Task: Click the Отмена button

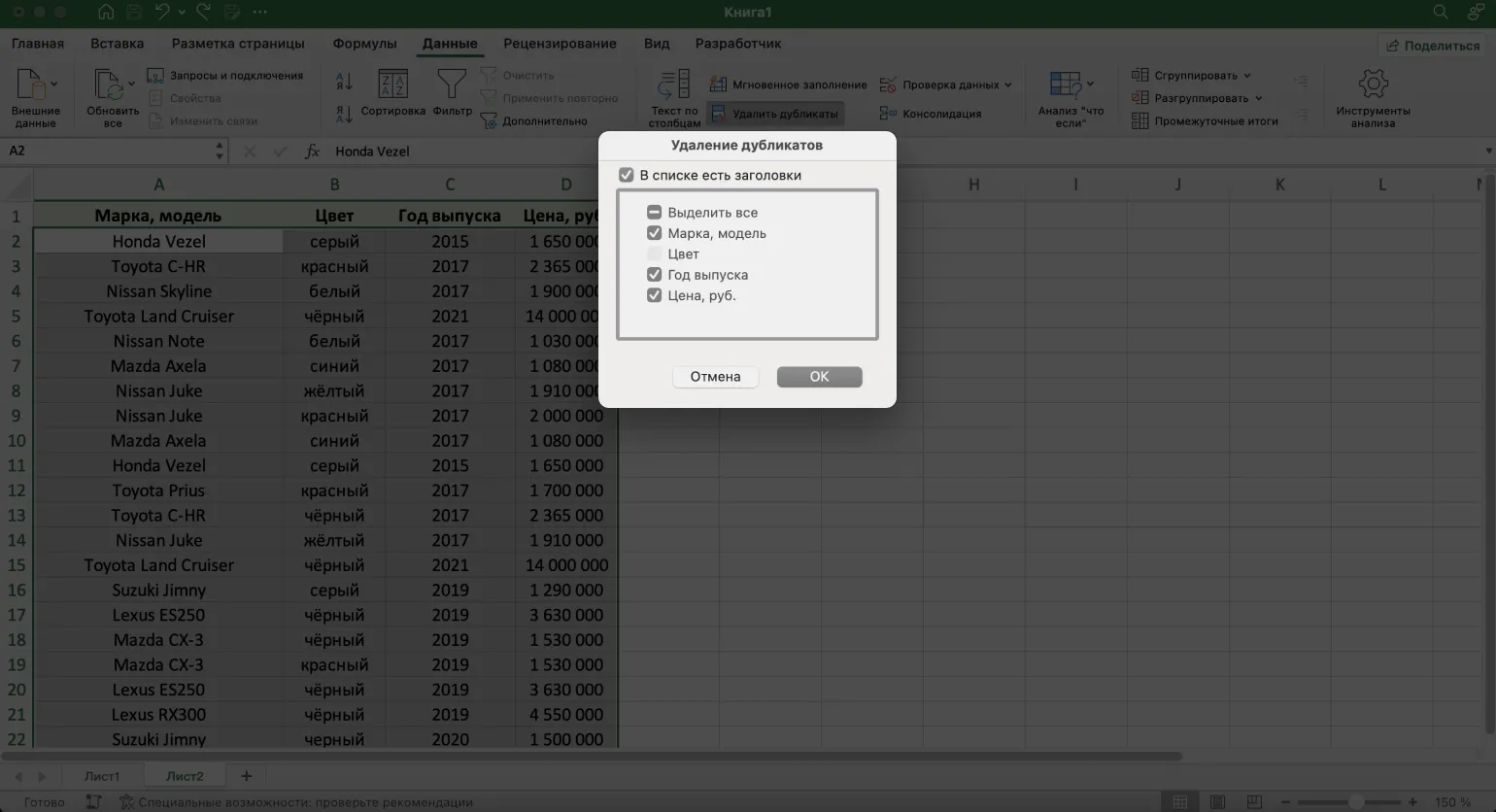Action: (x=715, y=377)
